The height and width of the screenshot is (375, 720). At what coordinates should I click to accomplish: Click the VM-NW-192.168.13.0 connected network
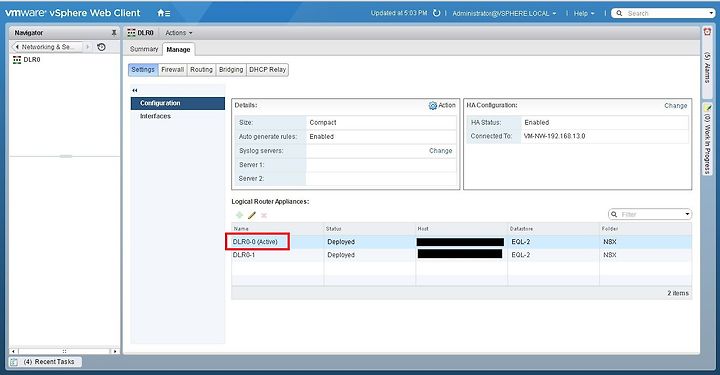(x=554, y=136)
